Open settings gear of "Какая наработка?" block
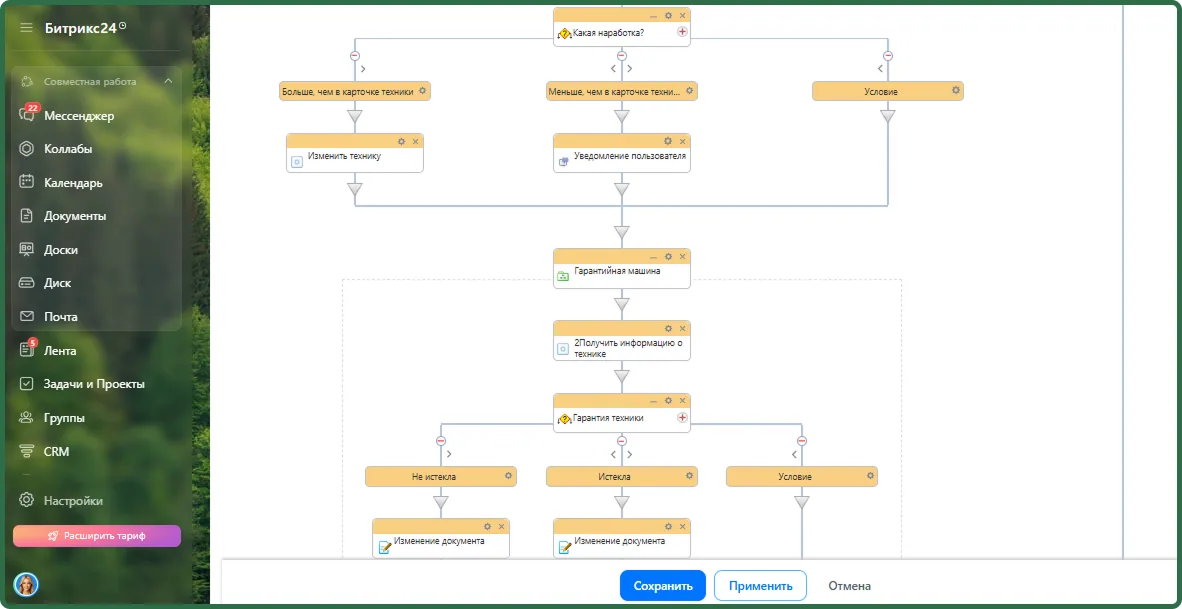Image resolution: width=1182 pixels, height=609 pixels. pos(668,15)
